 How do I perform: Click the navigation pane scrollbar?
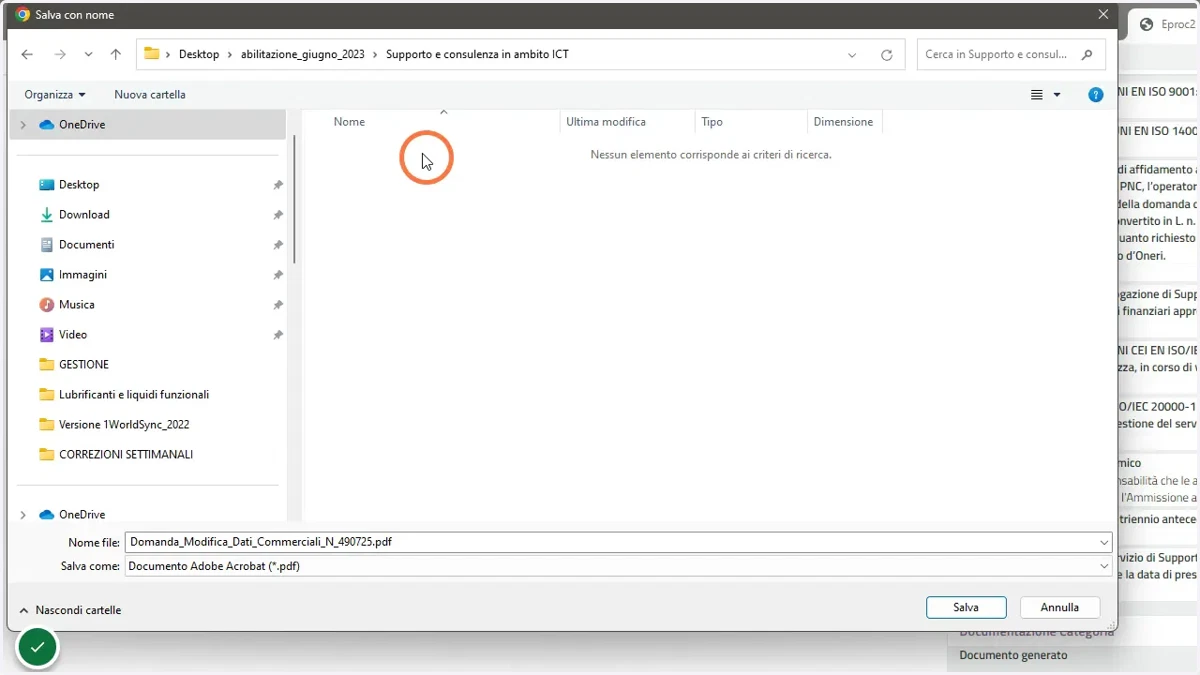click(294, 200)
